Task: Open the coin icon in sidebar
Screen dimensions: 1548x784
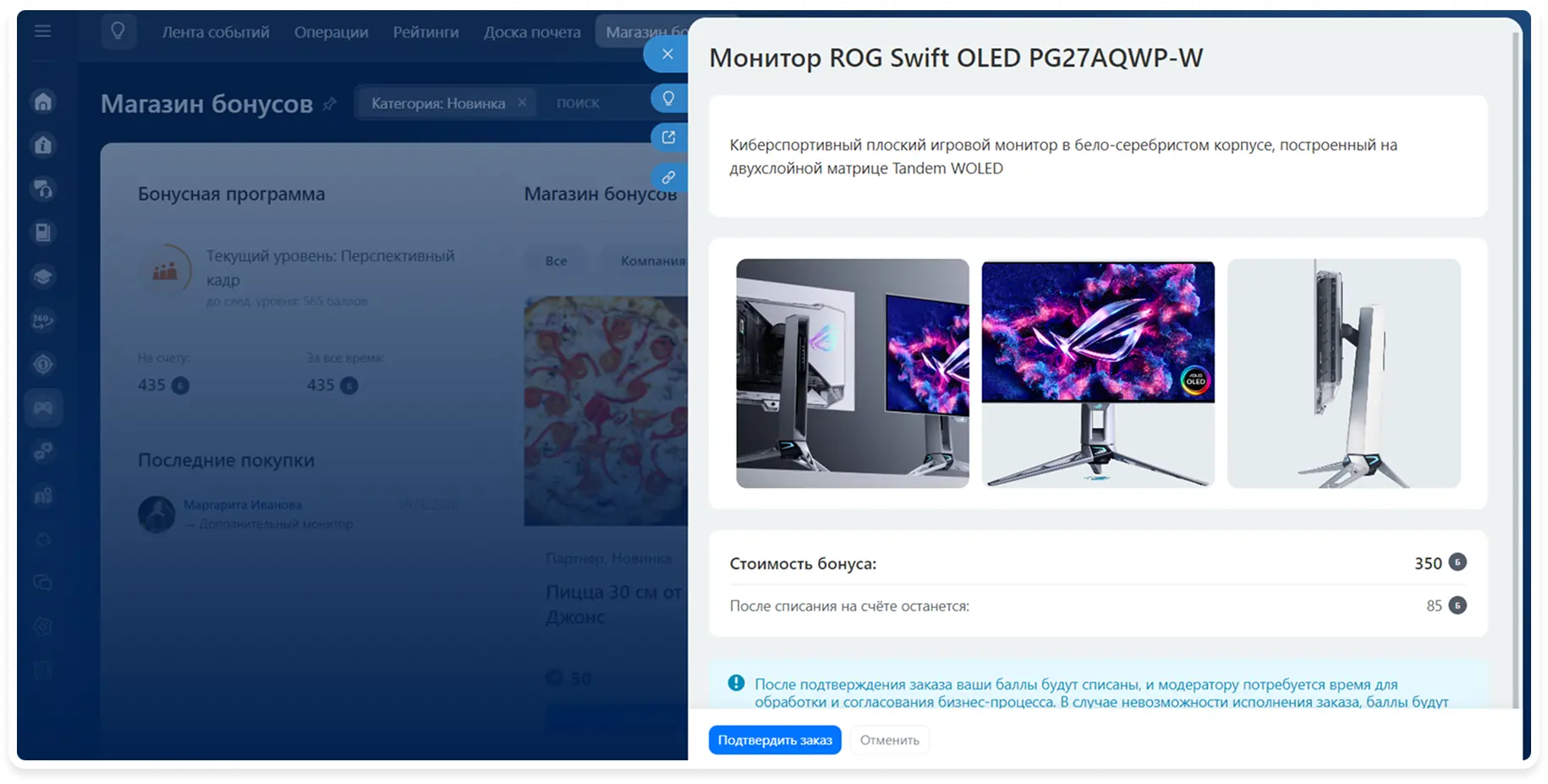Action: pyautogui.click(x=43, y=365)
